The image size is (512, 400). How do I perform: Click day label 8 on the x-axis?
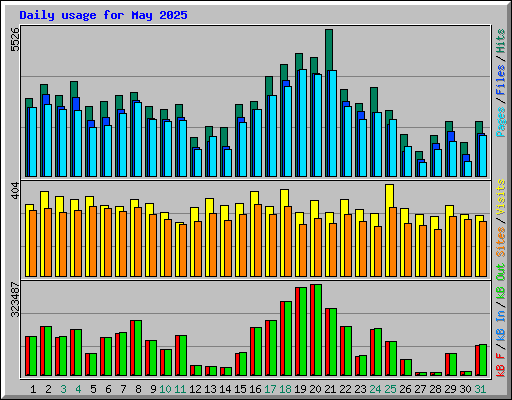click(138, 389)
